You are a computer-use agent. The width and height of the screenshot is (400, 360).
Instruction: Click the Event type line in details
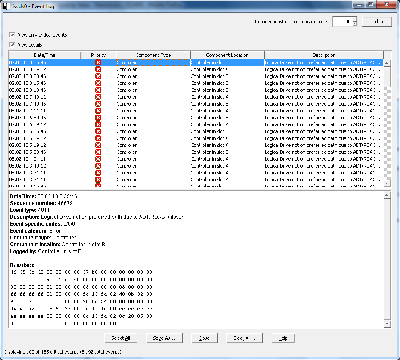30,210
